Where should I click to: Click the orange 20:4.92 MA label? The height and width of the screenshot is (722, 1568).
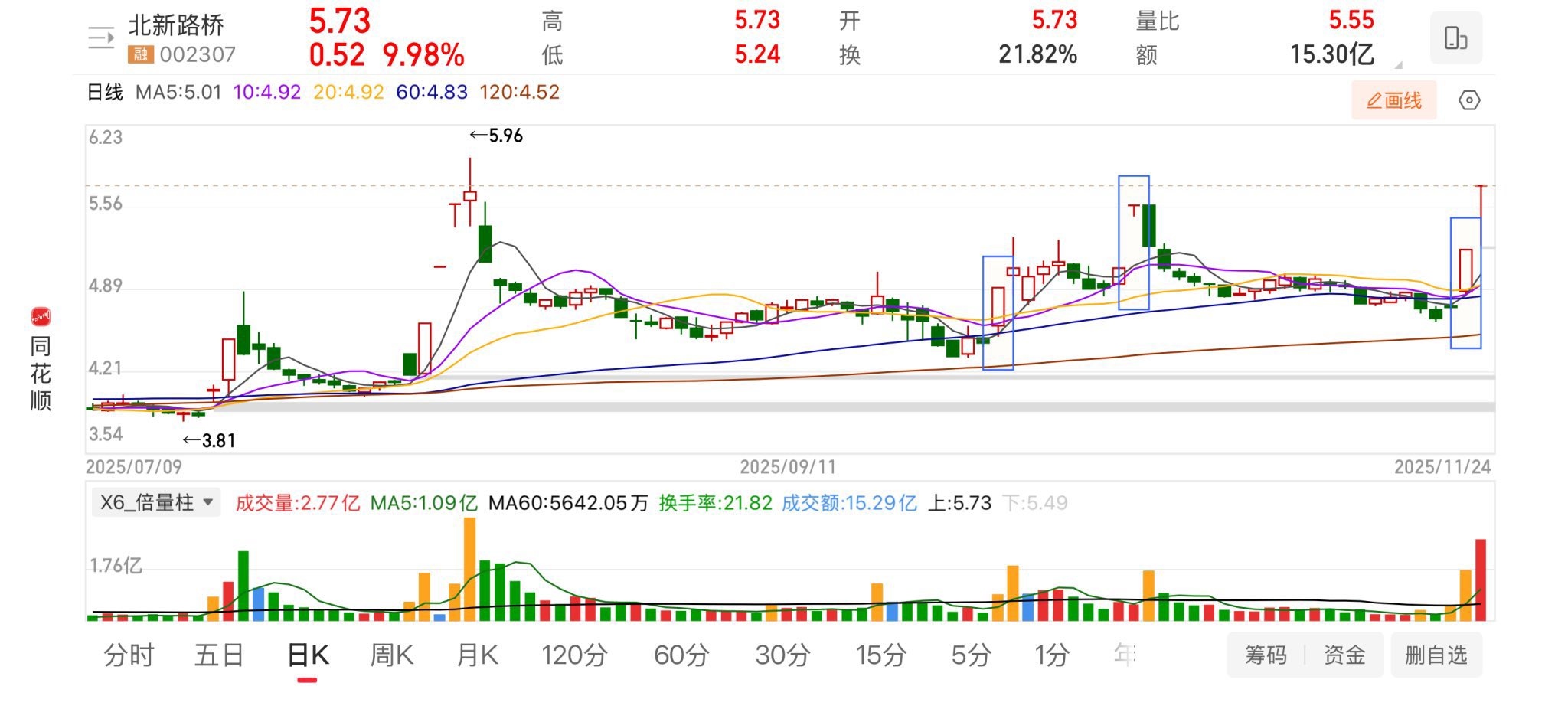(348, 93)
